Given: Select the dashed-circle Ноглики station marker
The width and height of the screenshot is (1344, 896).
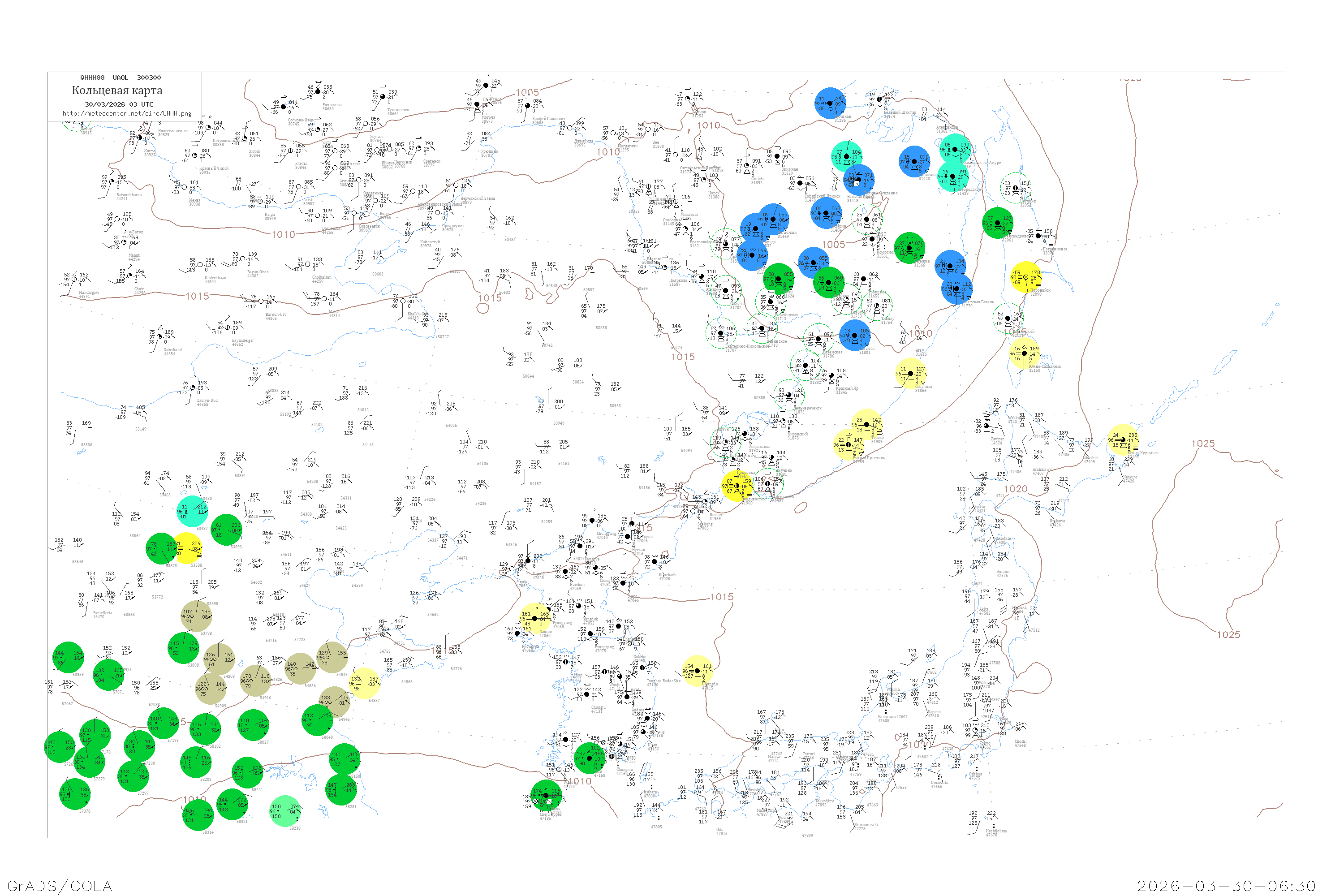Looking at the screenshot, I should coord(1016,187).
